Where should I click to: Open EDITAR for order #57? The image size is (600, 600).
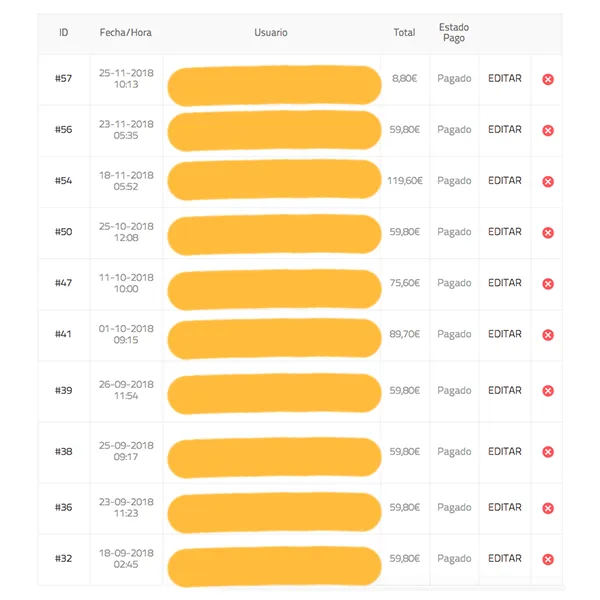pyautogui.click(x=505, y=78)
